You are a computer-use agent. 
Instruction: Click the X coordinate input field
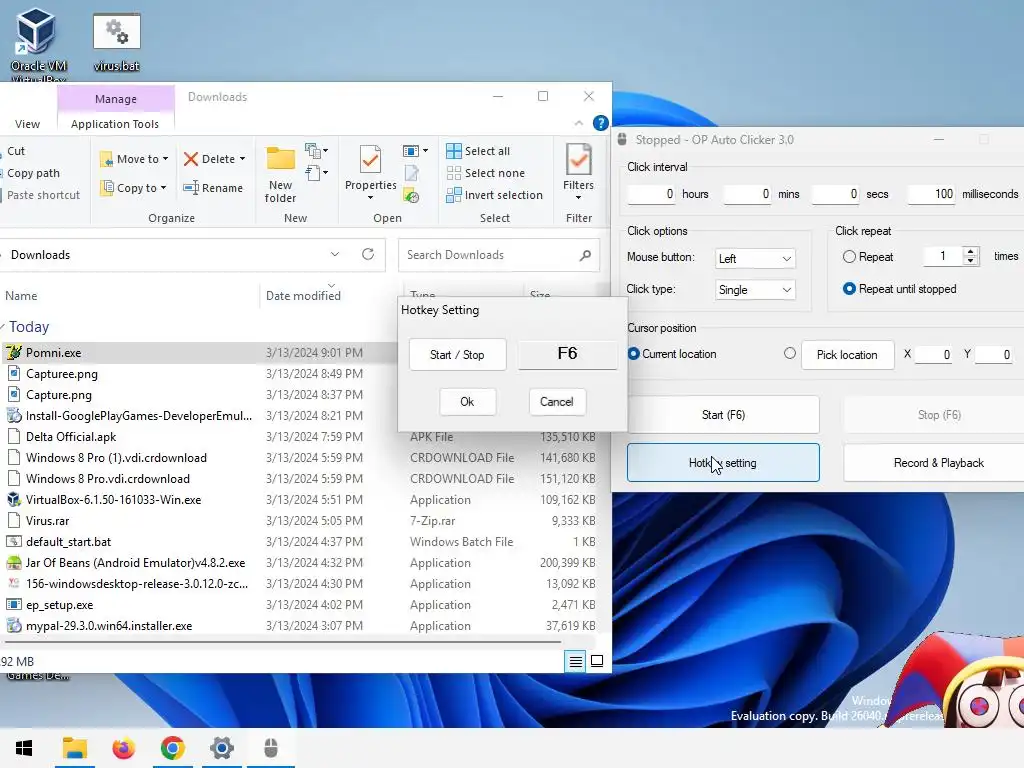(x=933, y=355)
